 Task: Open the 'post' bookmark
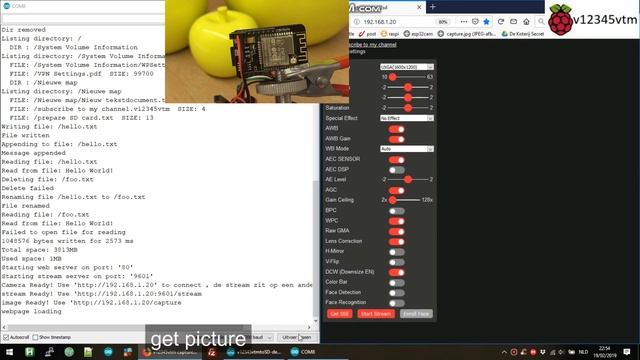[x=367, y=34]
